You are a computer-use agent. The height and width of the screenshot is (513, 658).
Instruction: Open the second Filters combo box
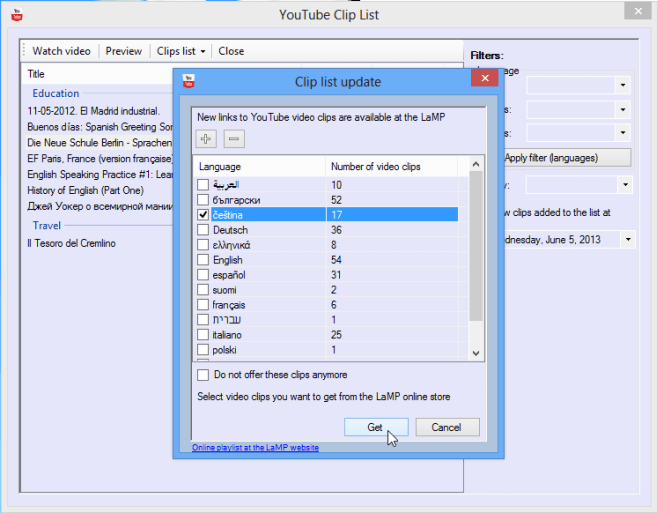pyautogui.click(x=623, y=110)
